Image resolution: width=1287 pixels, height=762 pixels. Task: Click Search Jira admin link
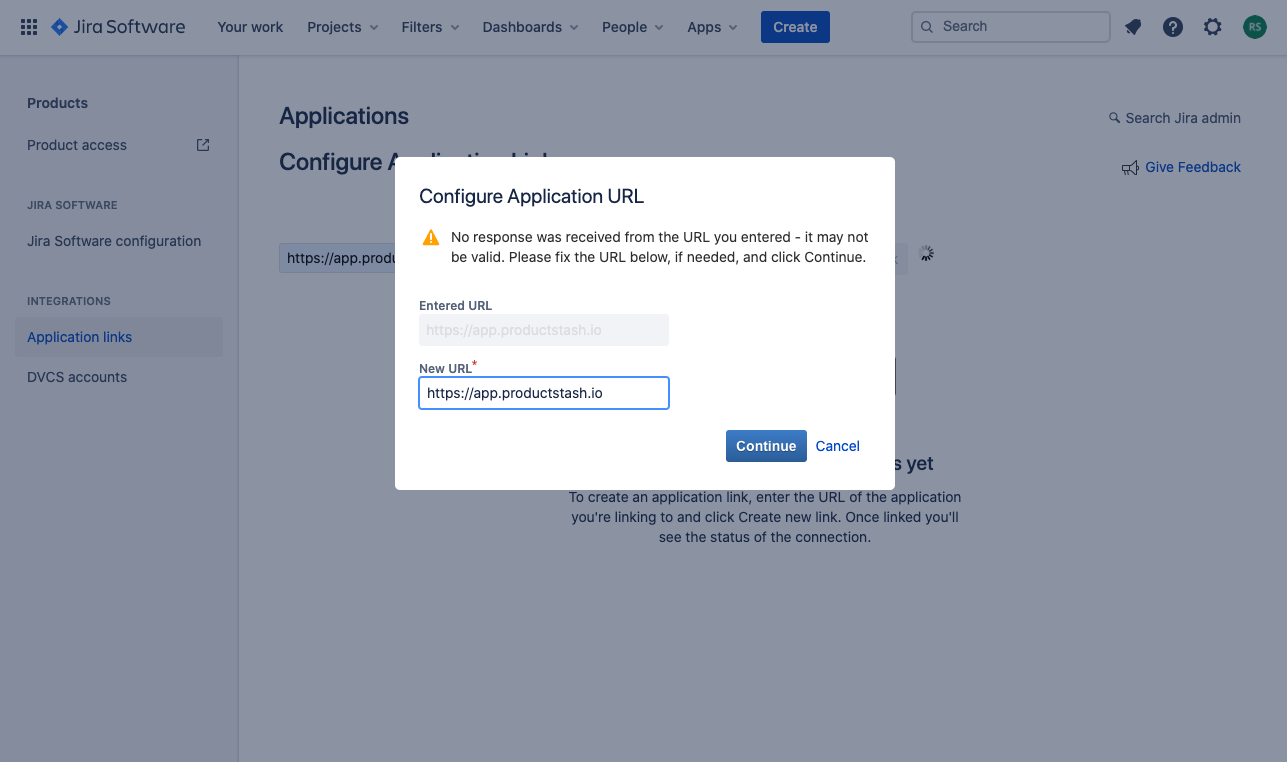tap(1183, 118)
